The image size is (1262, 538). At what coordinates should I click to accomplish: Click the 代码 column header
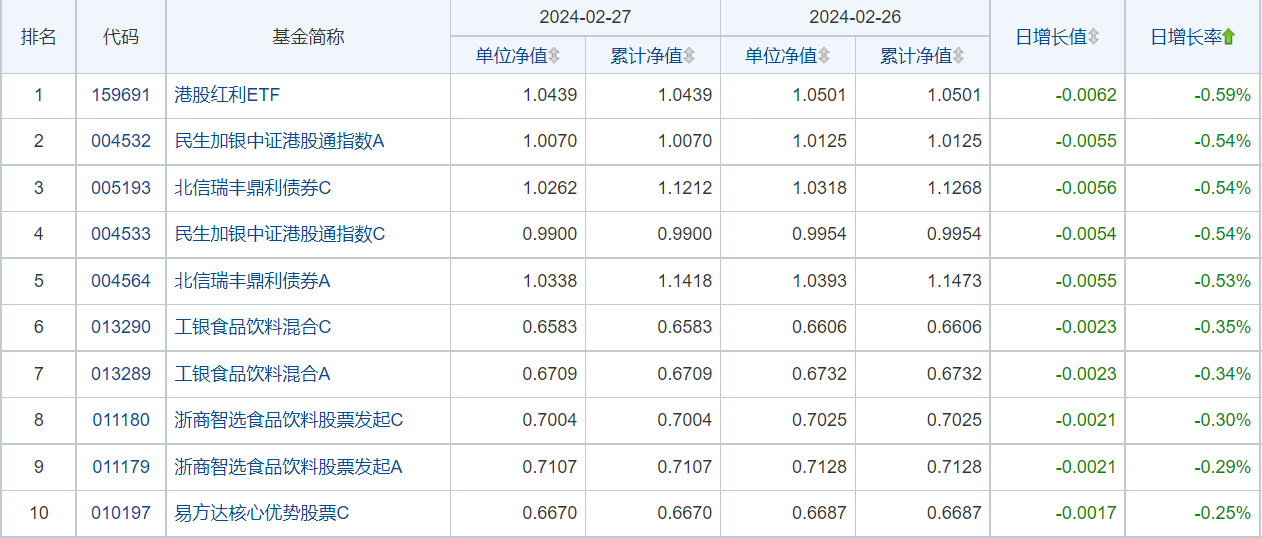point(121,37)
